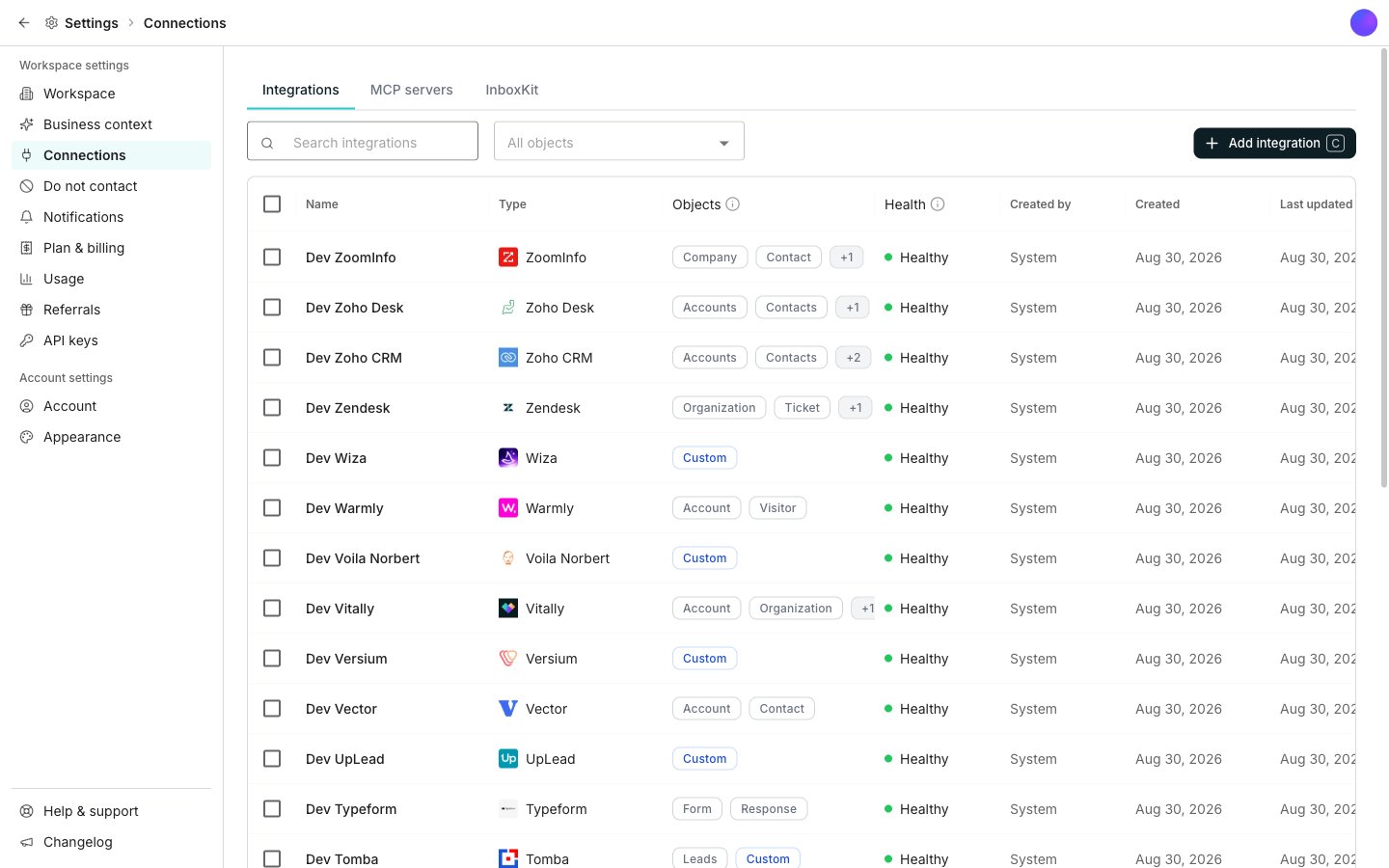Click the Custom tag on Dev Wiza

(x=705, y=458)
